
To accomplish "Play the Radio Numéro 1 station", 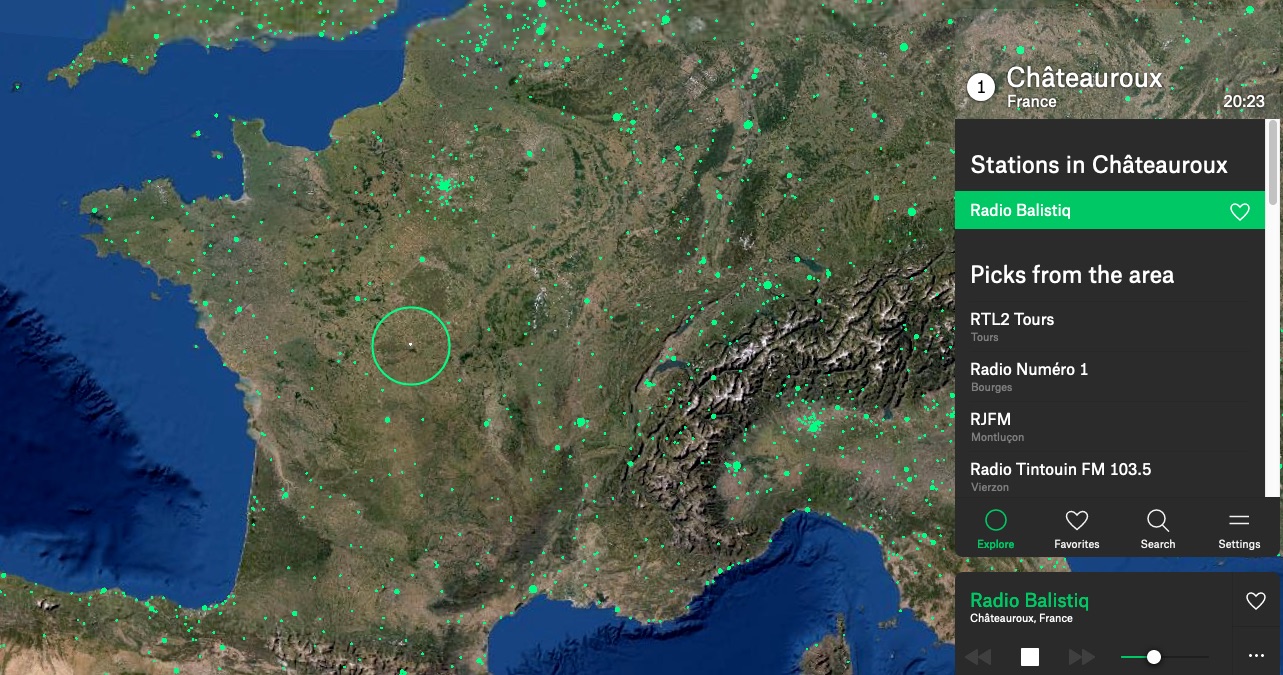I will point(1110,375).
